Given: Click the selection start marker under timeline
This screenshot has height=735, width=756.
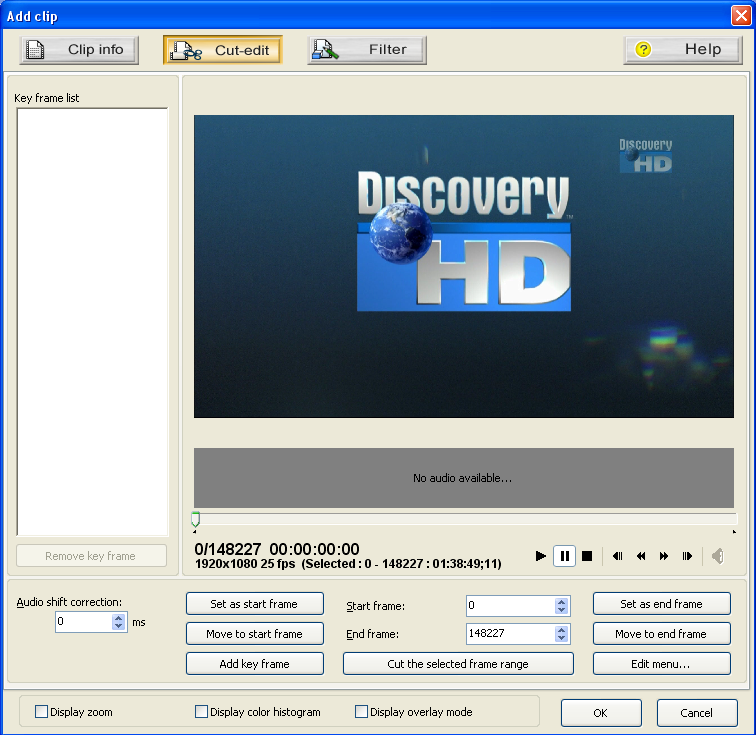Looking at the screenshot, I should click(x=194, y=532).
